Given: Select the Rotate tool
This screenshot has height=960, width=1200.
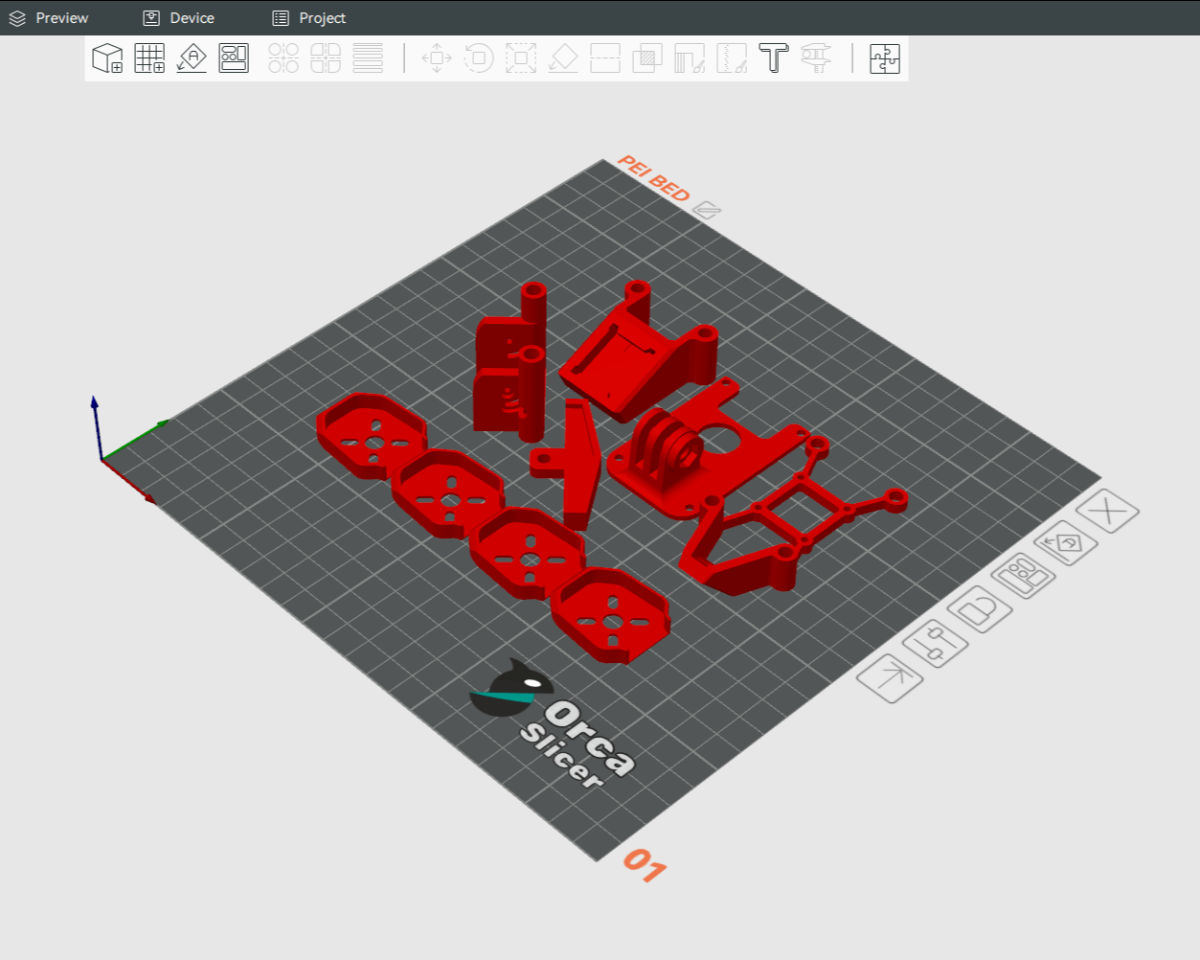Looking at the screenshot, I should [479, 58].
